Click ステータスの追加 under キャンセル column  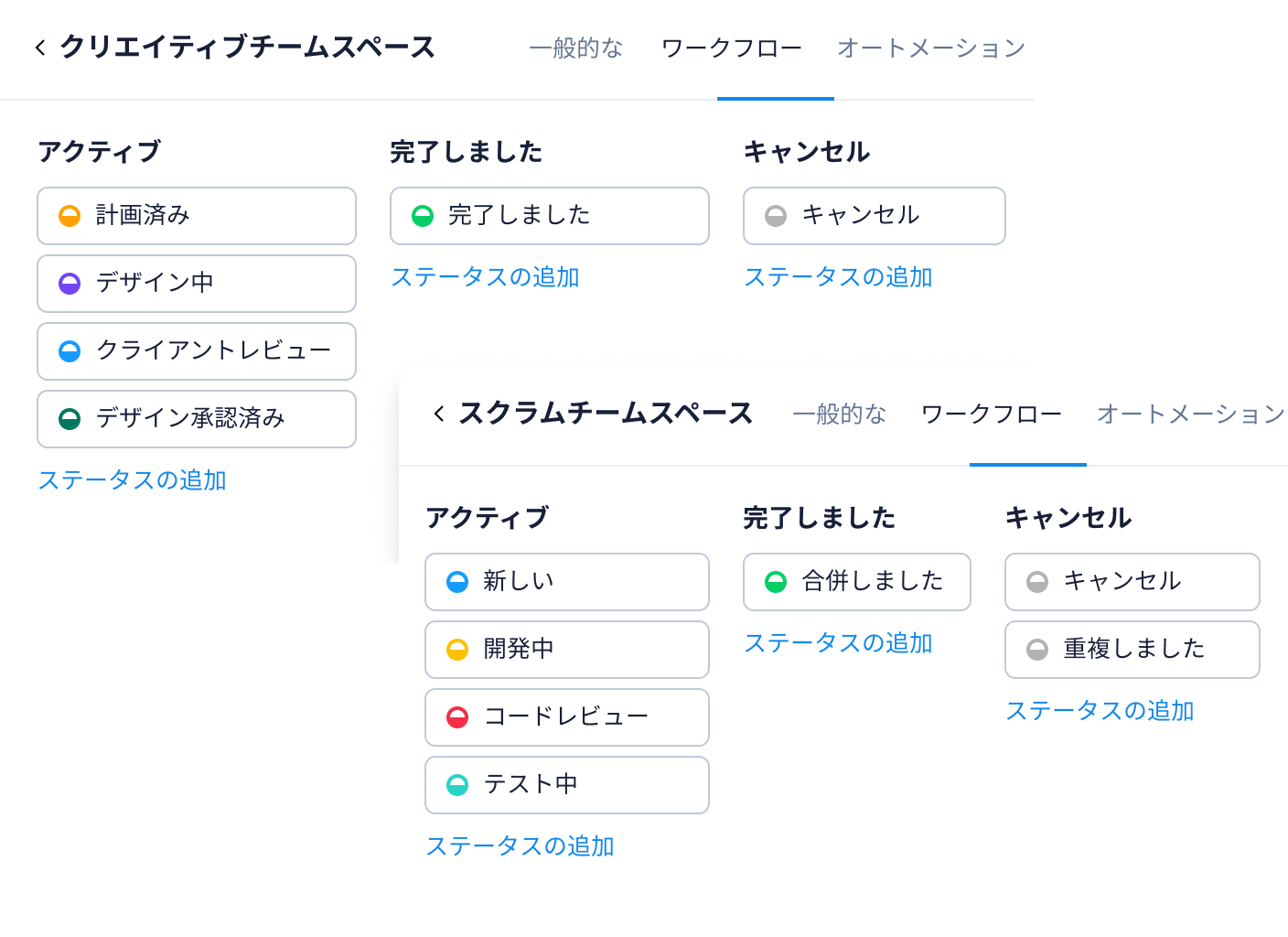pos(839,277)
